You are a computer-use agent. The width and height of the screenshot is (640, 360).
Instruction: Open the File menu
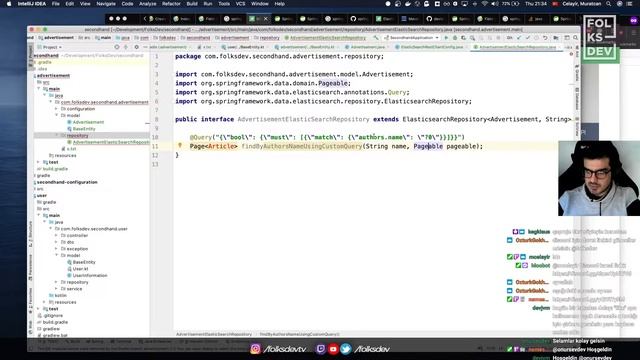coord(56,4)
